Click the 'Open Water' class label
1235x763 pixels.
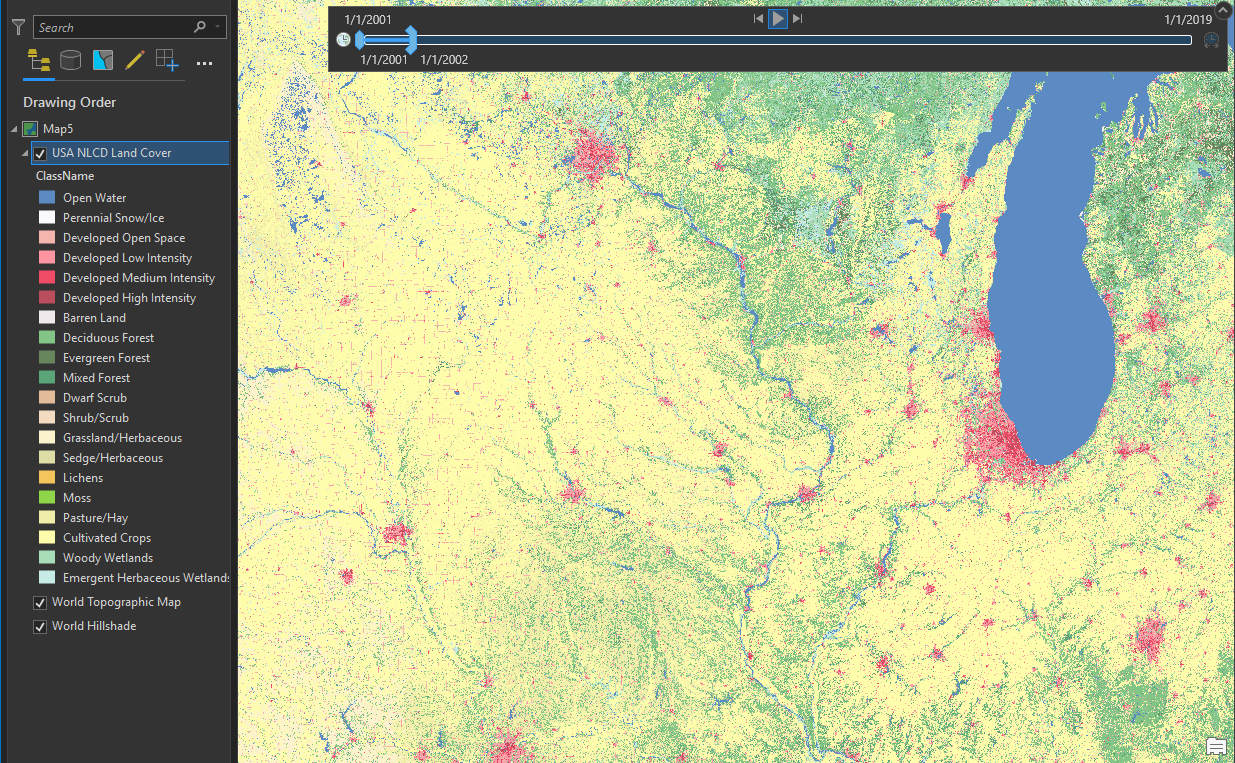tap(95, 198)
